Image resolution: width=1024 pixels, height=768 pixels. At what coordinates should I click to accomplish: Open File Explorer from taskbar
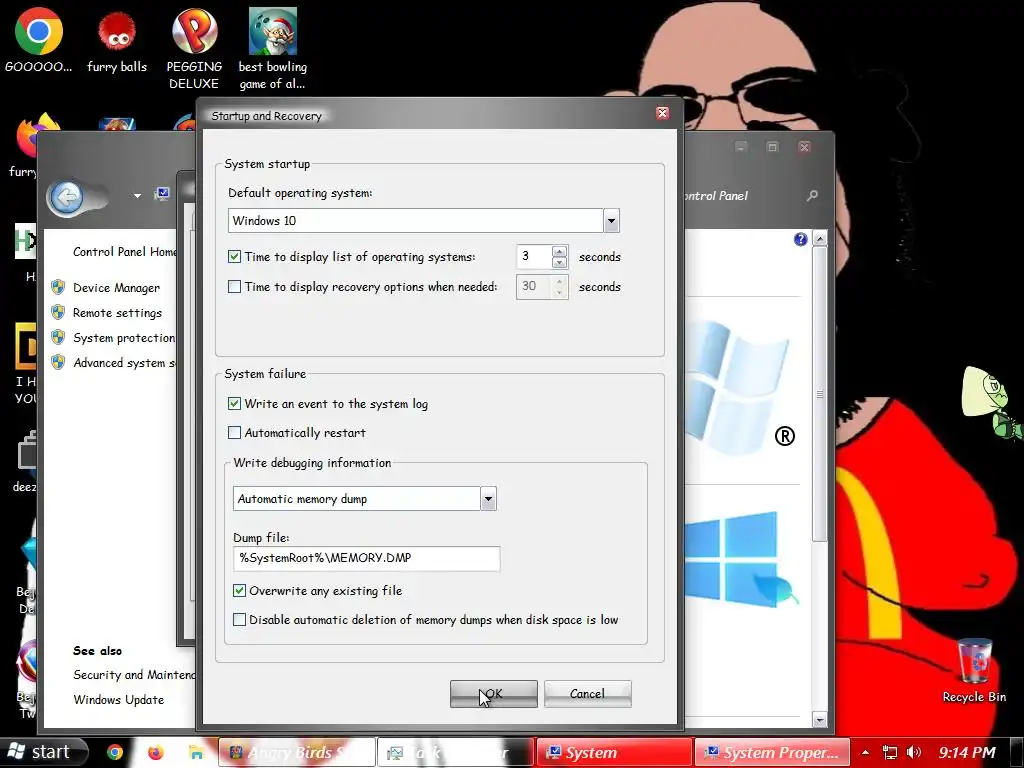tap(195, 752)
